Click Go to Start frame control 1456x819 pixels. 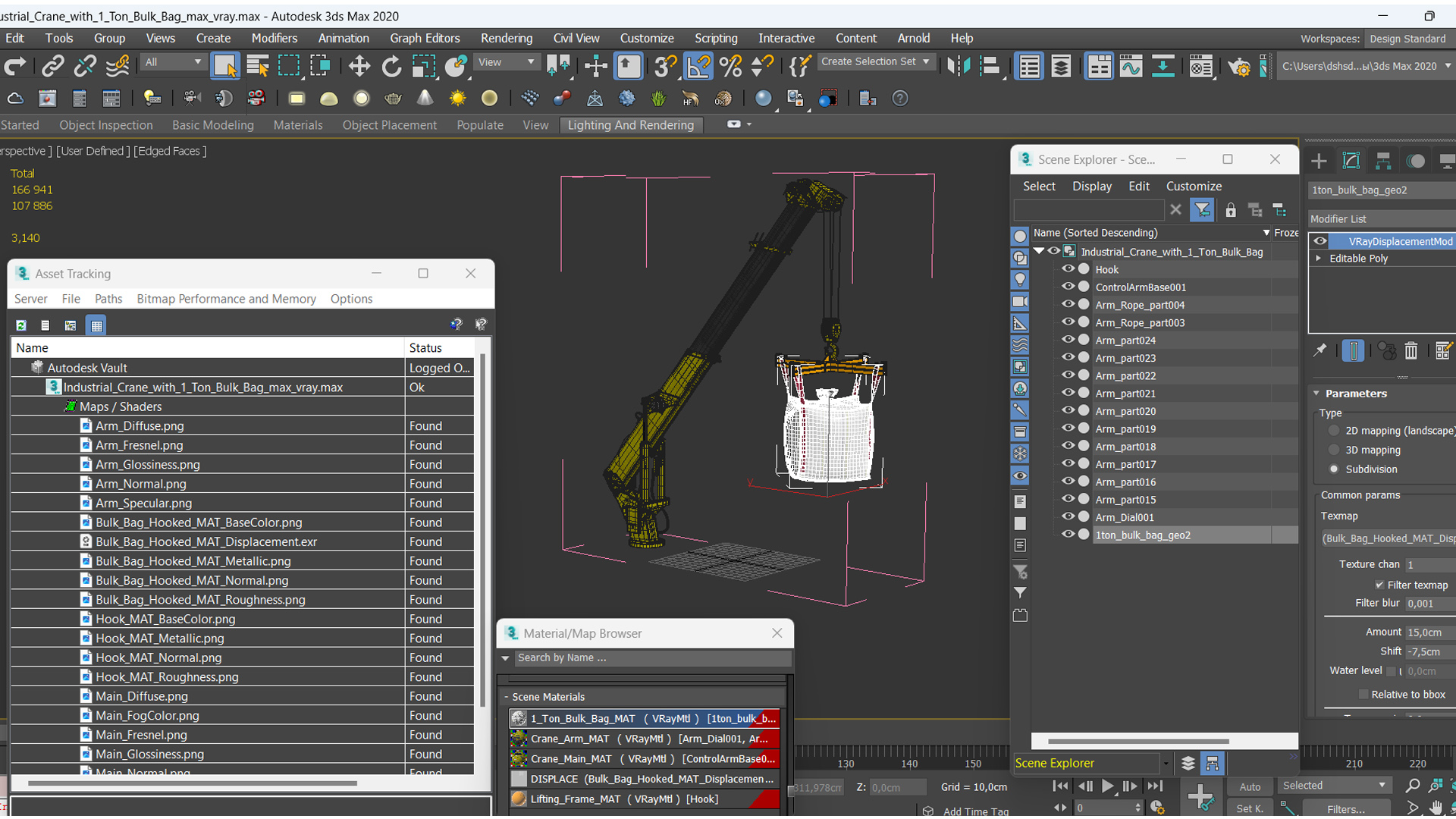tap(1061, 786)
